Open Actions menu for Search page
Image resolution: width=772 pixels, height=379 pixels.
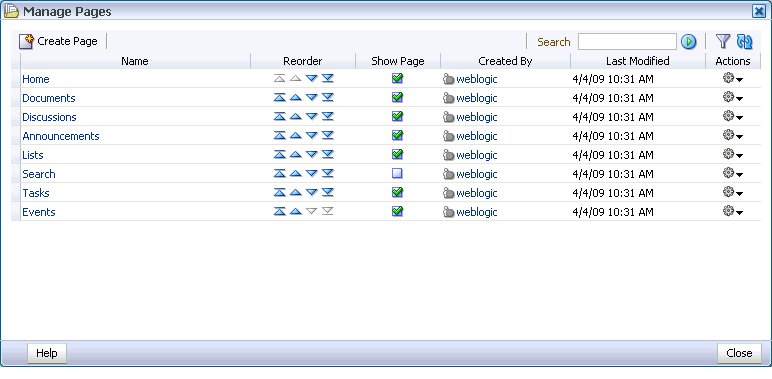click(733, 173)
